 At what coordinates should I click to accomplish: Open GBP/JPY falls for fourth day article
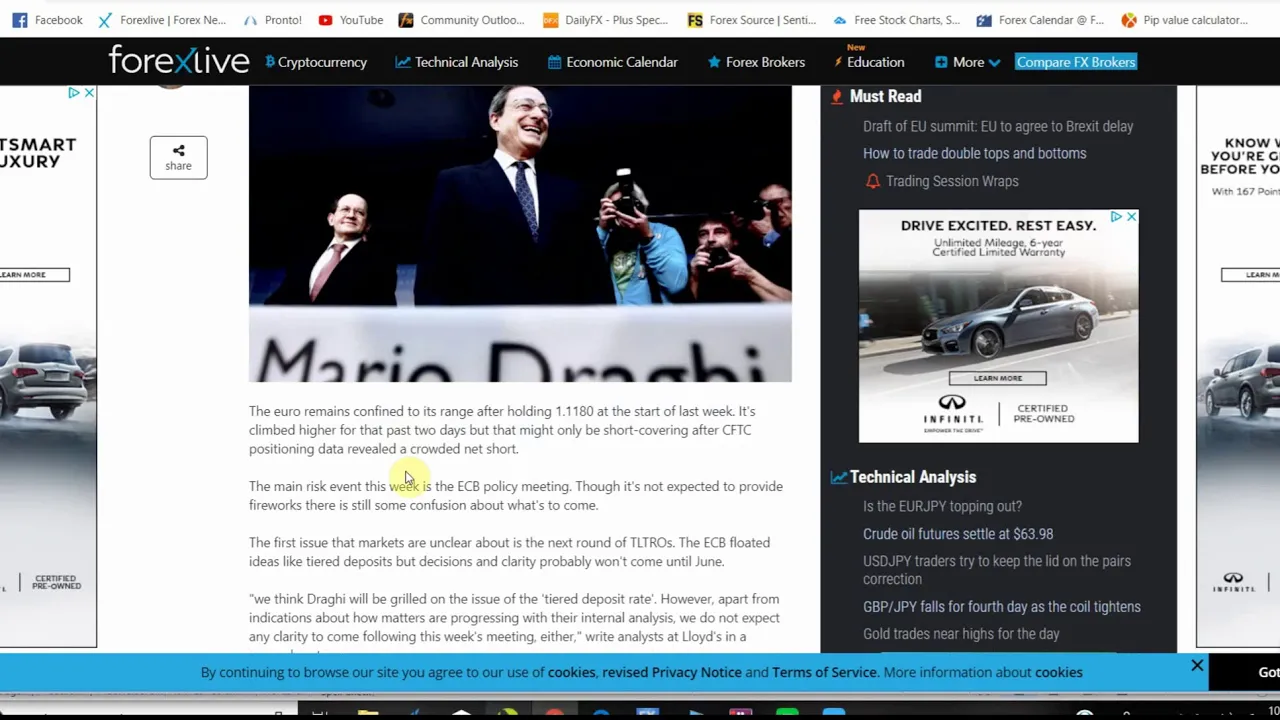tap(1001, 607)
